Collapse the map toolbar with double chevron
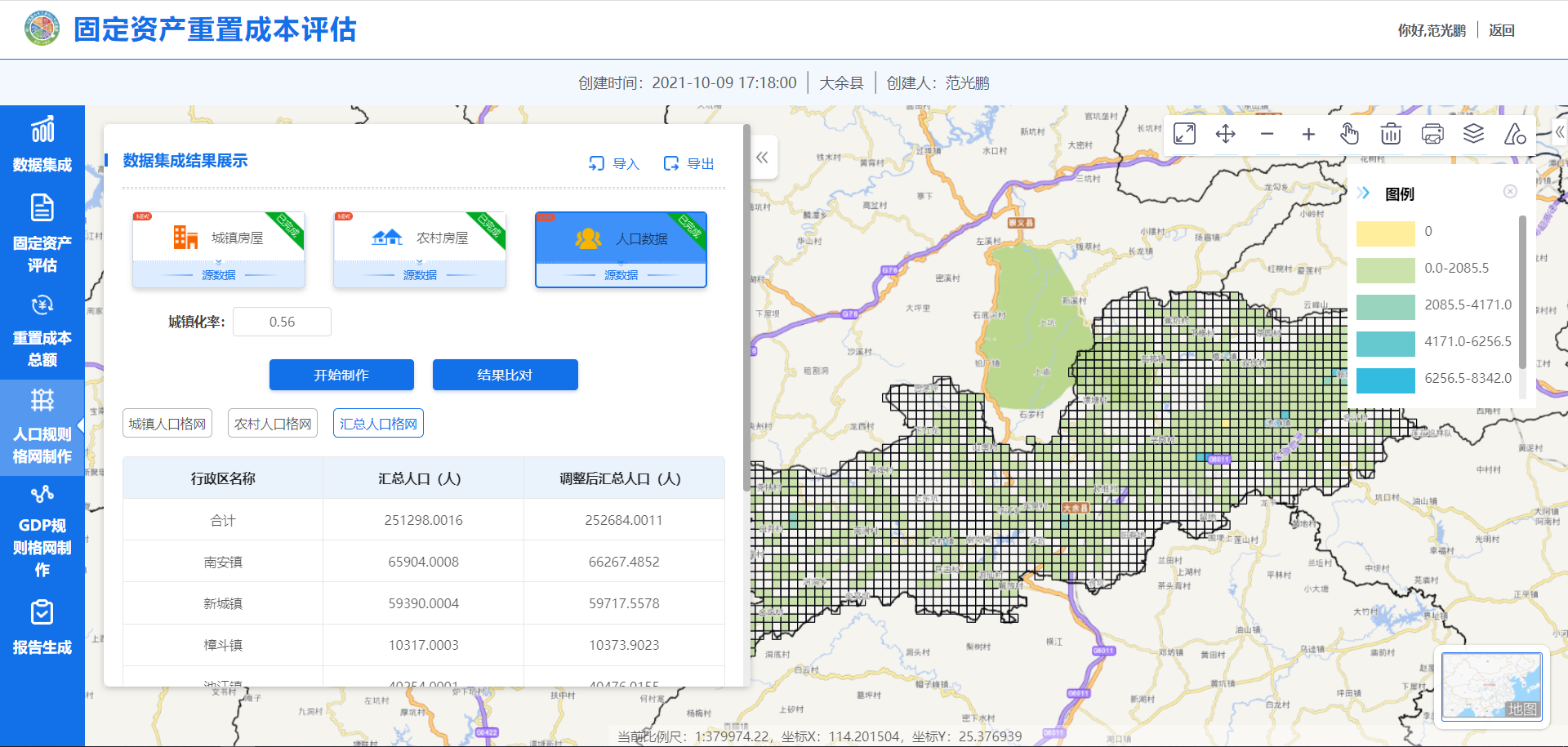Viewport: 1568px width, 747px height. click(x=1558, y=132)
